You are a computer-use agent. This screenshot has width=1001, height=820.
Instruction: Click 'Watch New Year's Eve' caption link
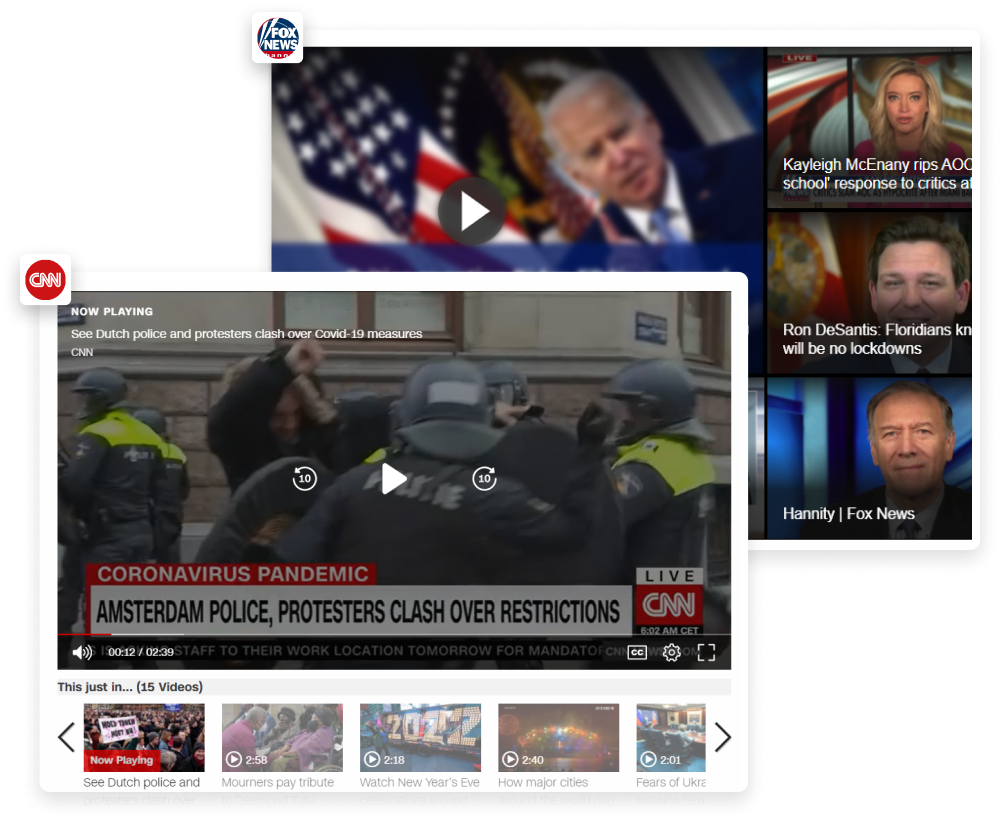pyautogui.click(x=419, y=782)
